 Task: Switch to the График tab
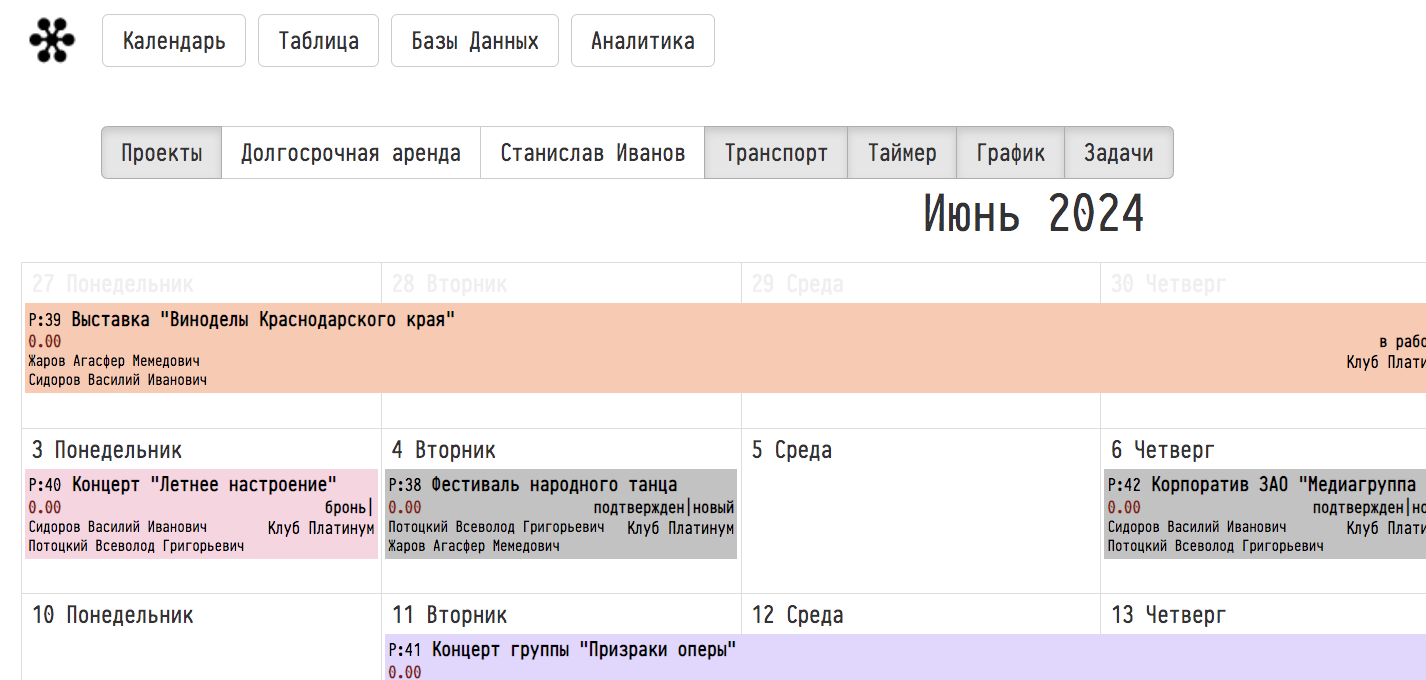(1010, 153)
